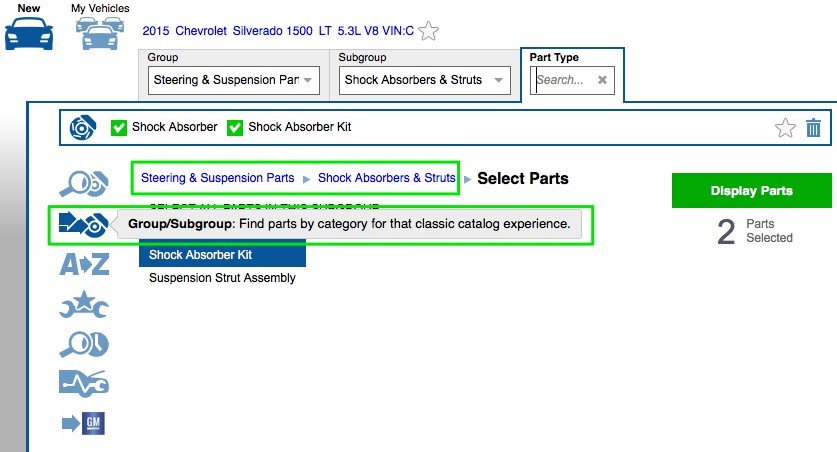Image resolution: width=837 pixels, height=452 pixels.
Task: Open the A-Z alphabetical part search icon
Action: pos(84,264)
